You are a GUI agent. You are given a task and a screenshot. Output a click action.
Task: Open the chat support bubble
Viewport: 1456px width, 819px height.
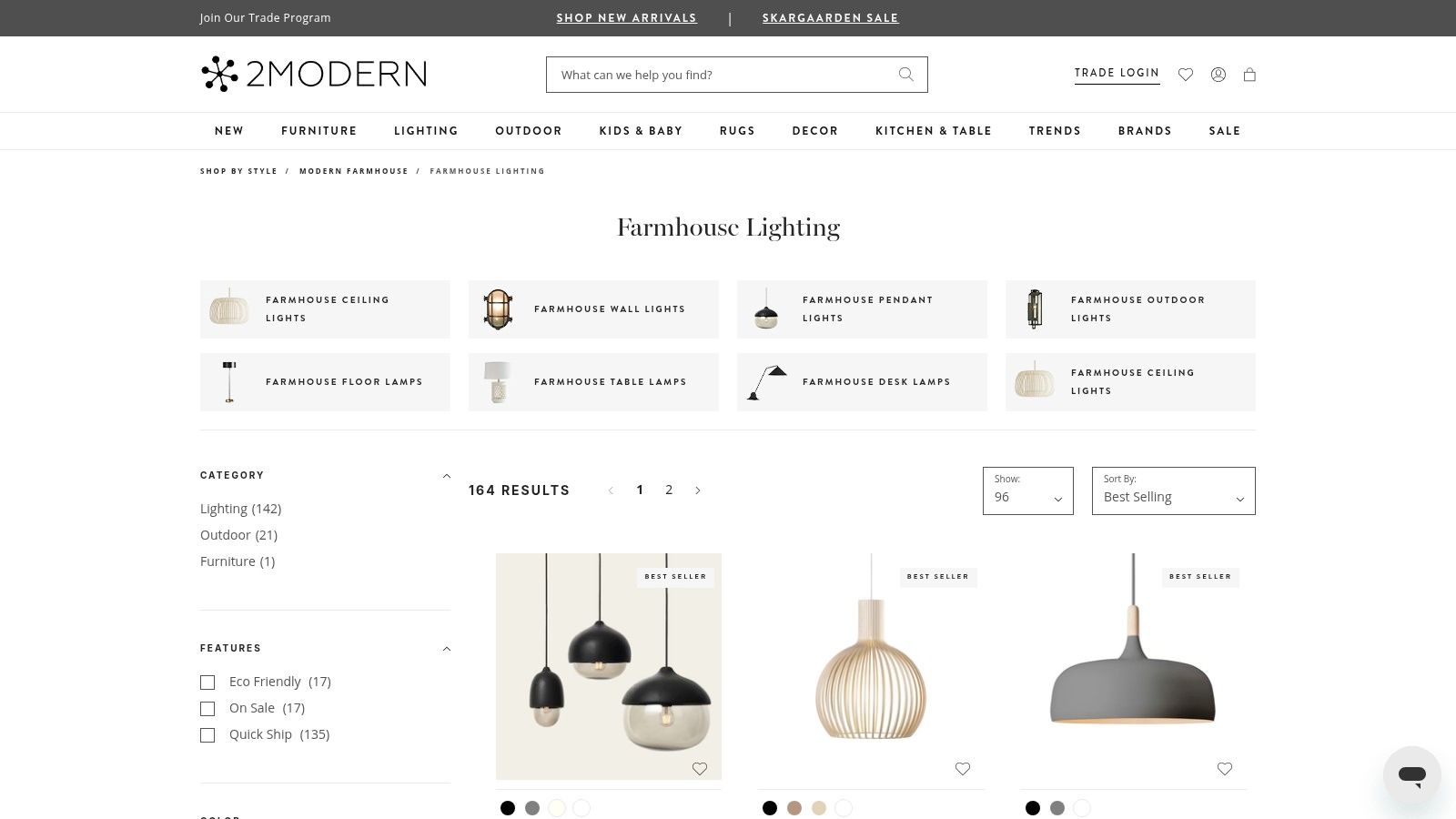coord(1412,775)
